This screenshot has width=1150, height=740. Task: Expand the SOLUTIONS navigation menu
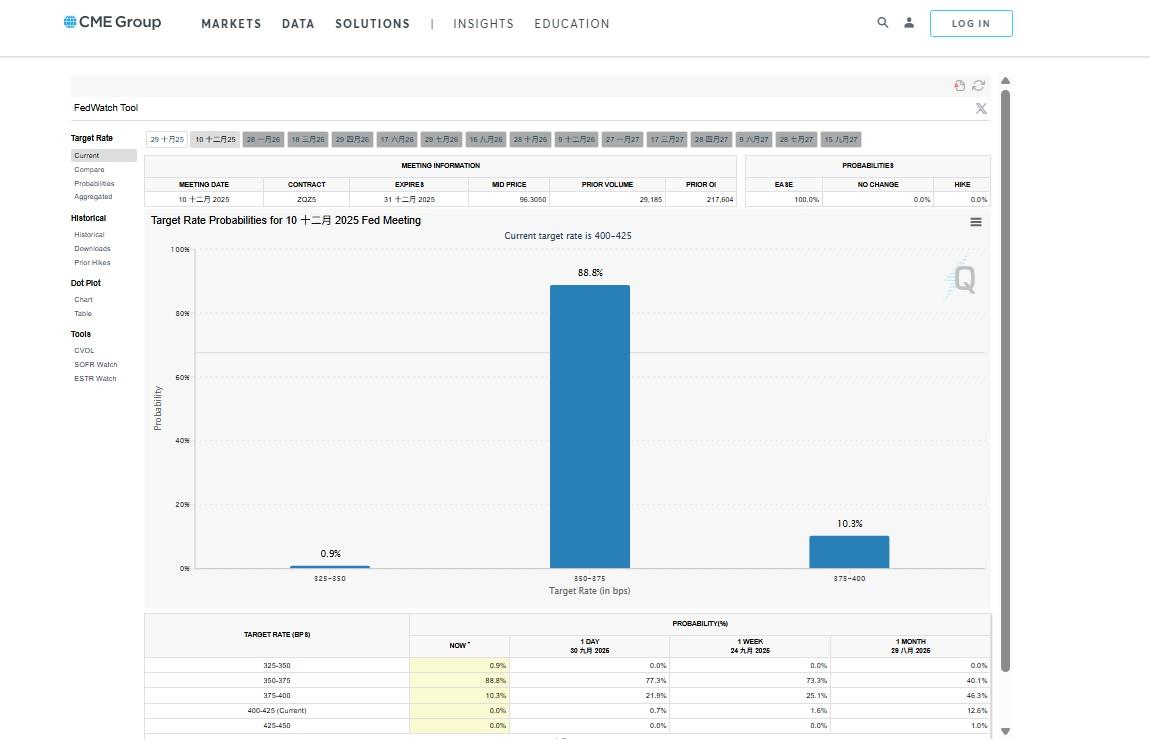pyautogui.click(x=372, y=24)
